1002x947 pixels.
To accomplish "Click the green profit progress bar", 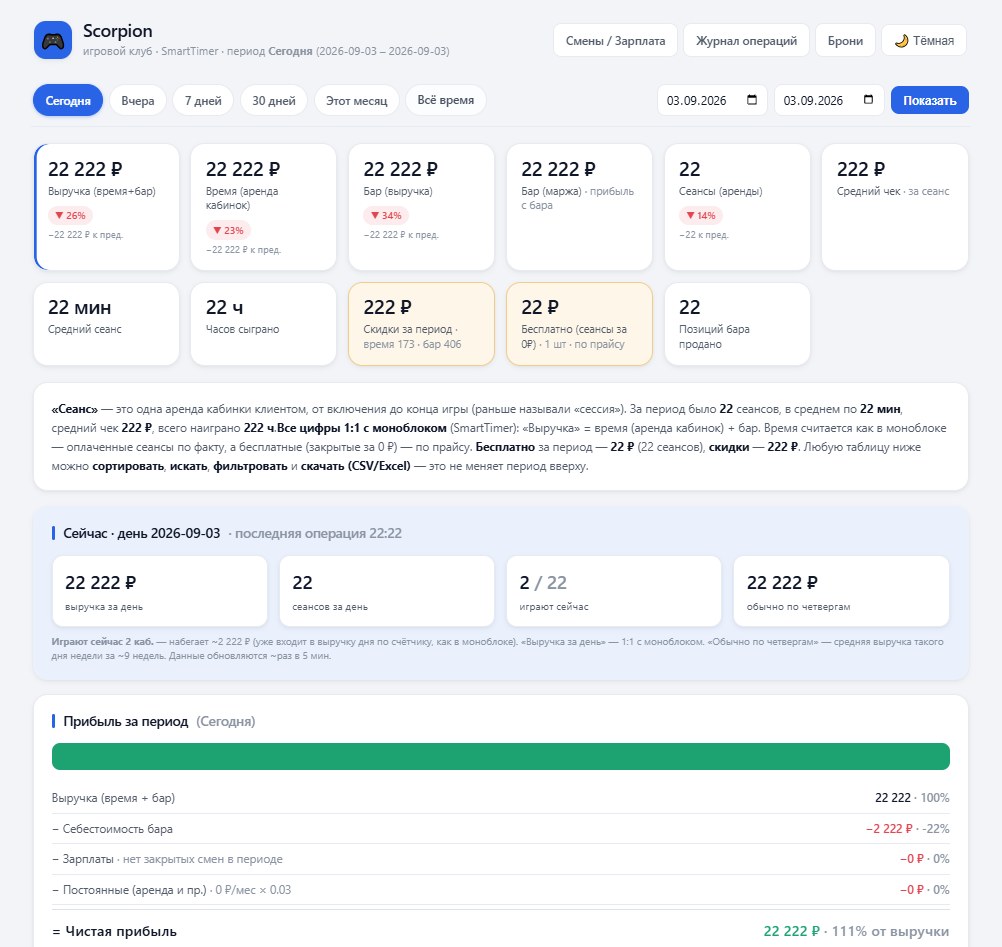I will click(500, 756).
